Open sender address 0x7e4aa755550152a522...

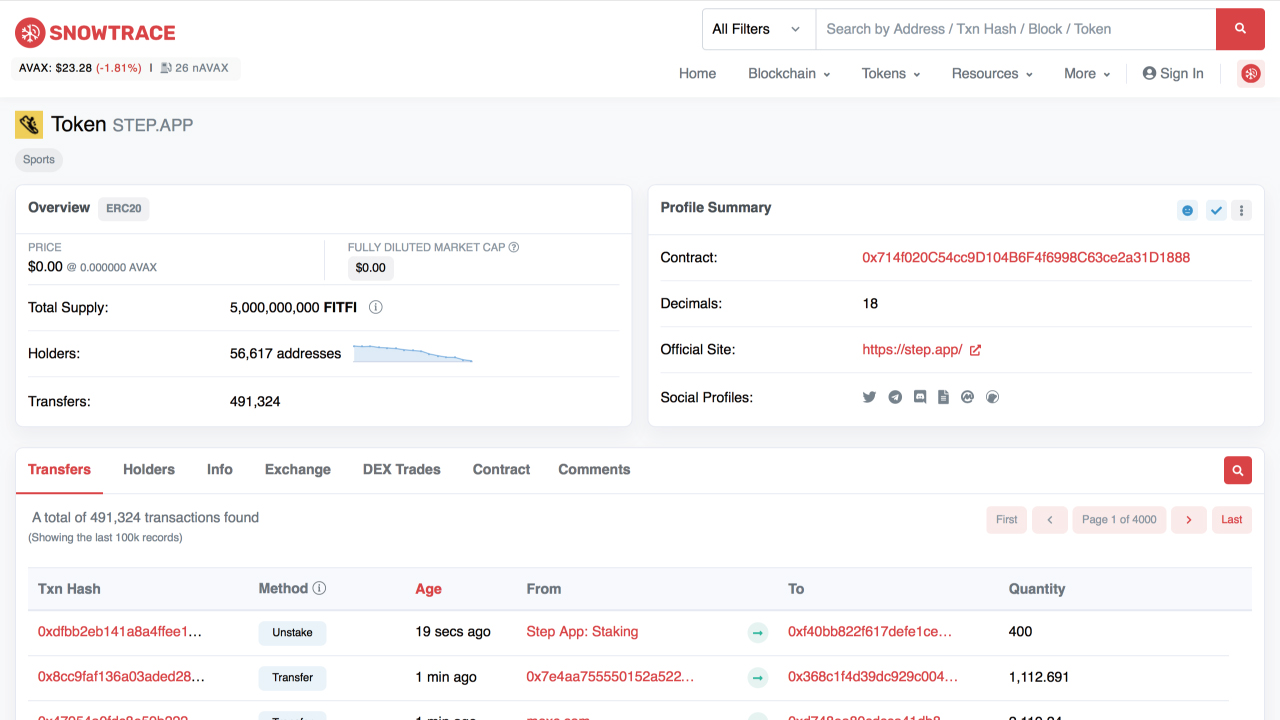610,677
